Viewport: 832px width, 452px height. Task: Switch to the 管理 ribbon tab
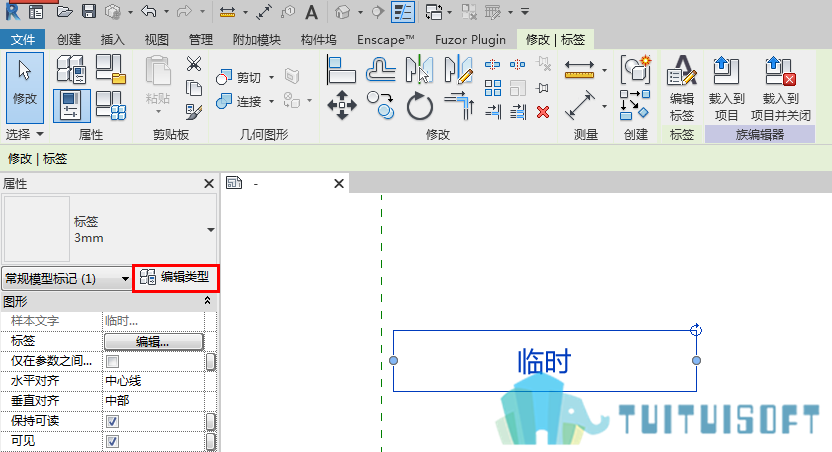click(x=201, y=39)
